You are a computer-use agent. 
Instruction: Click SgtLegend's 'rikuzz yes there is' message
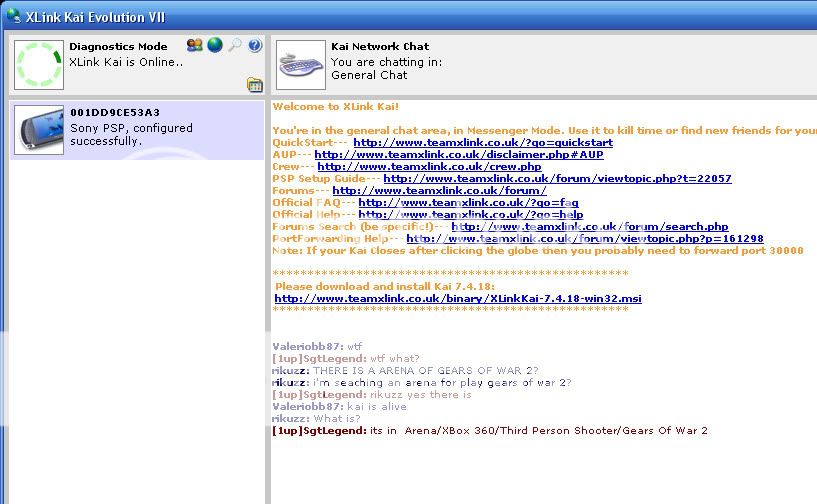[x=372, y=395]
